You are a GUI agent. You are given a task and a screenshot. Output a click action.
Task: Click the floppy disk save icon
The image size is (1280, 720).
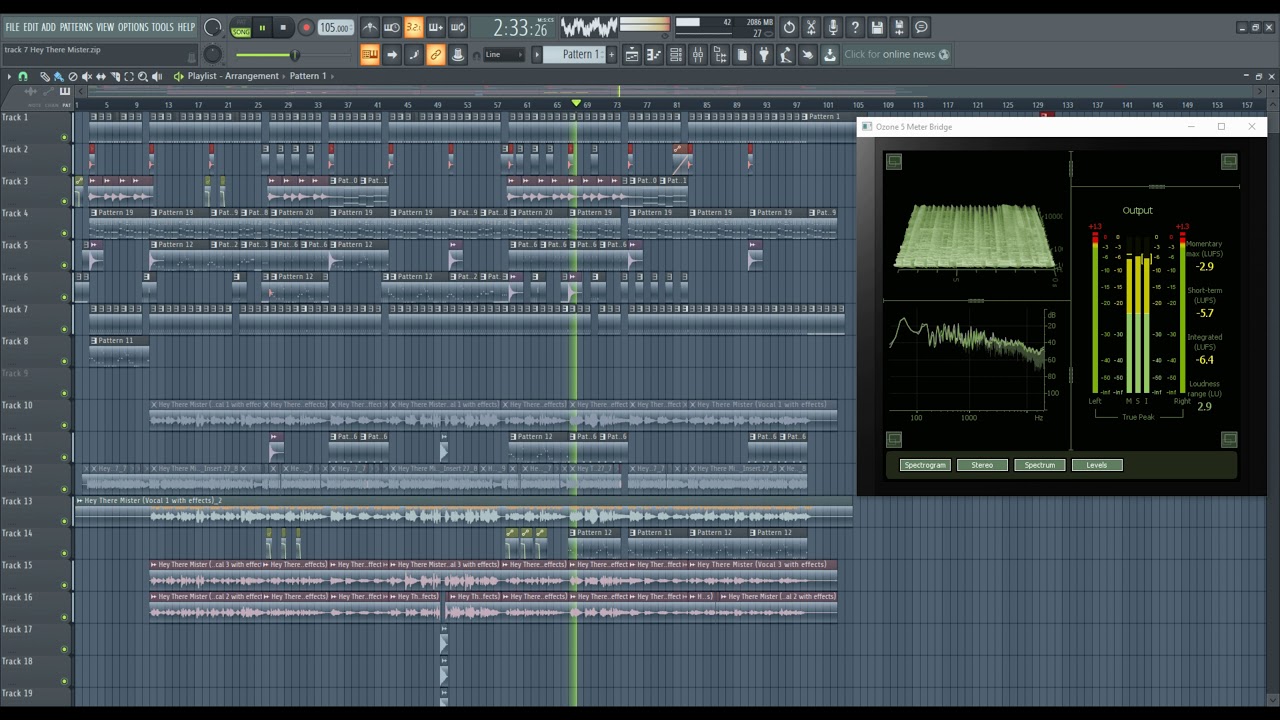[877, 27]
